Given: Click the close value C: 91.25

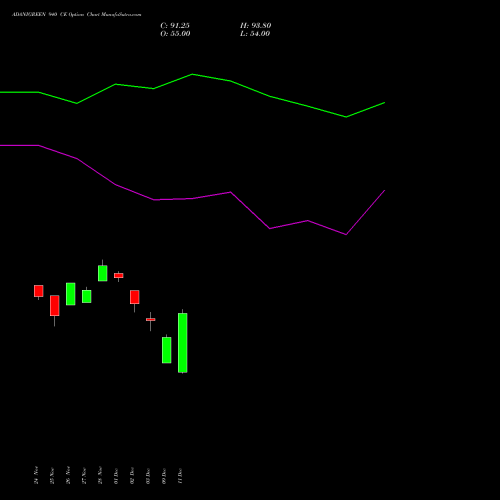Looking at the screenshot, I should tap(175, 26).
